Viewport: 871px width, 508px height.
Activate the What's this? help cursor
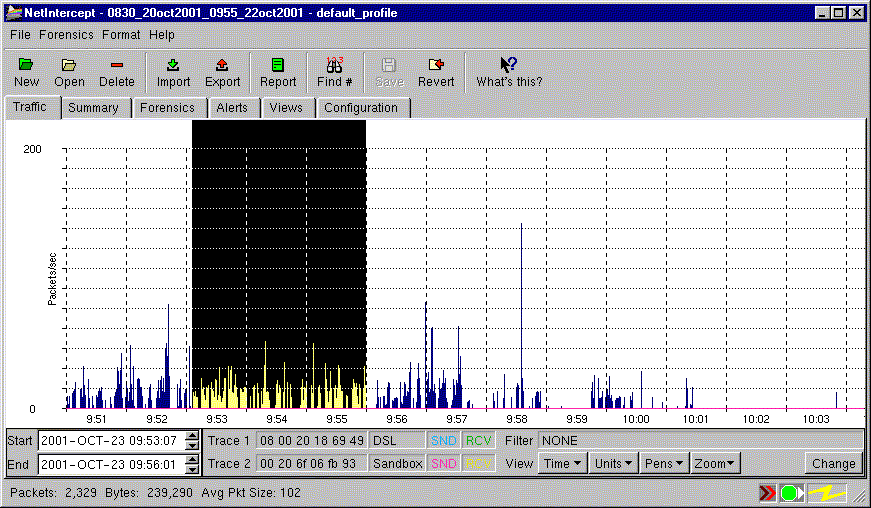pos(508,64)
